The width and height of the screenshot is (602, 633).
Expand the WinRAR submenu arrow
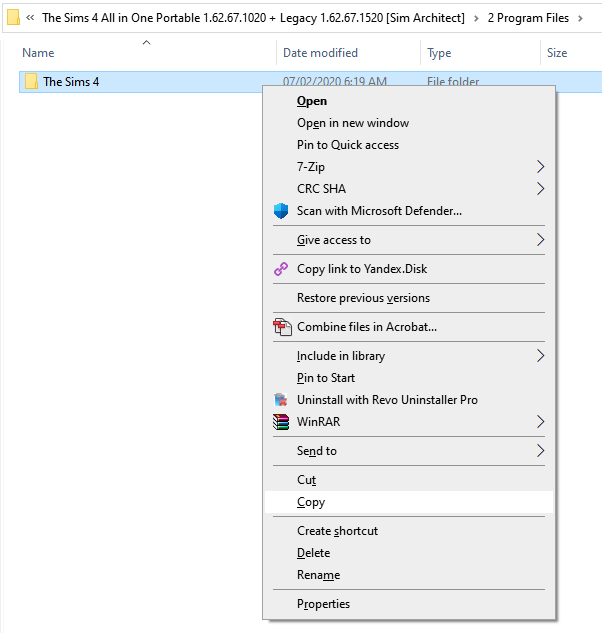(540, 422)
